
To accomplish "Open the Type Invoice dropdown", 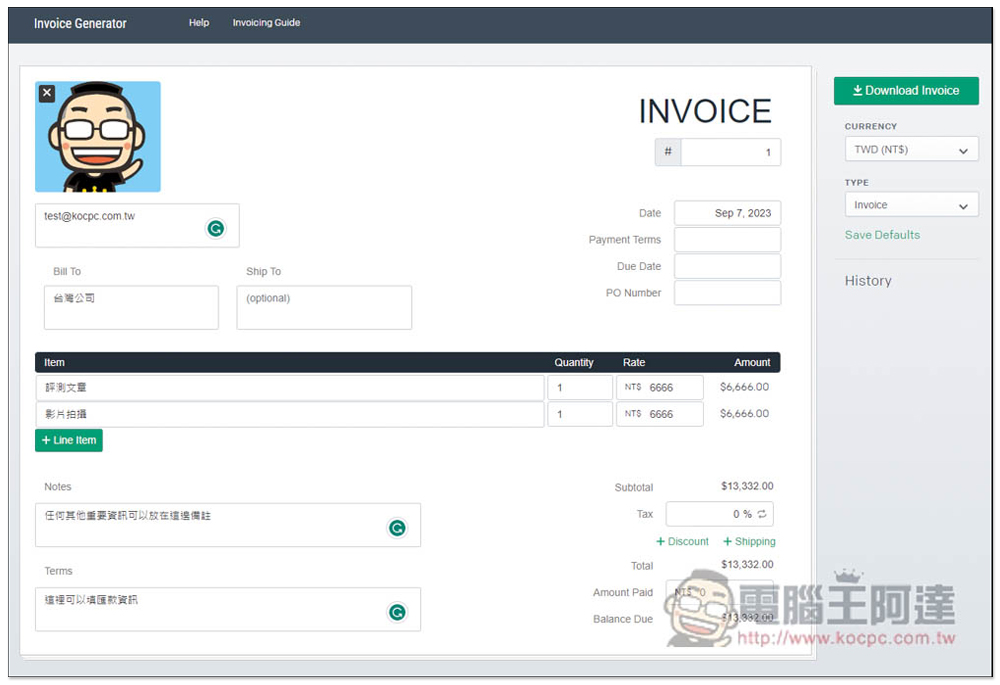I will pyautogui.click(x=911, y=205).
